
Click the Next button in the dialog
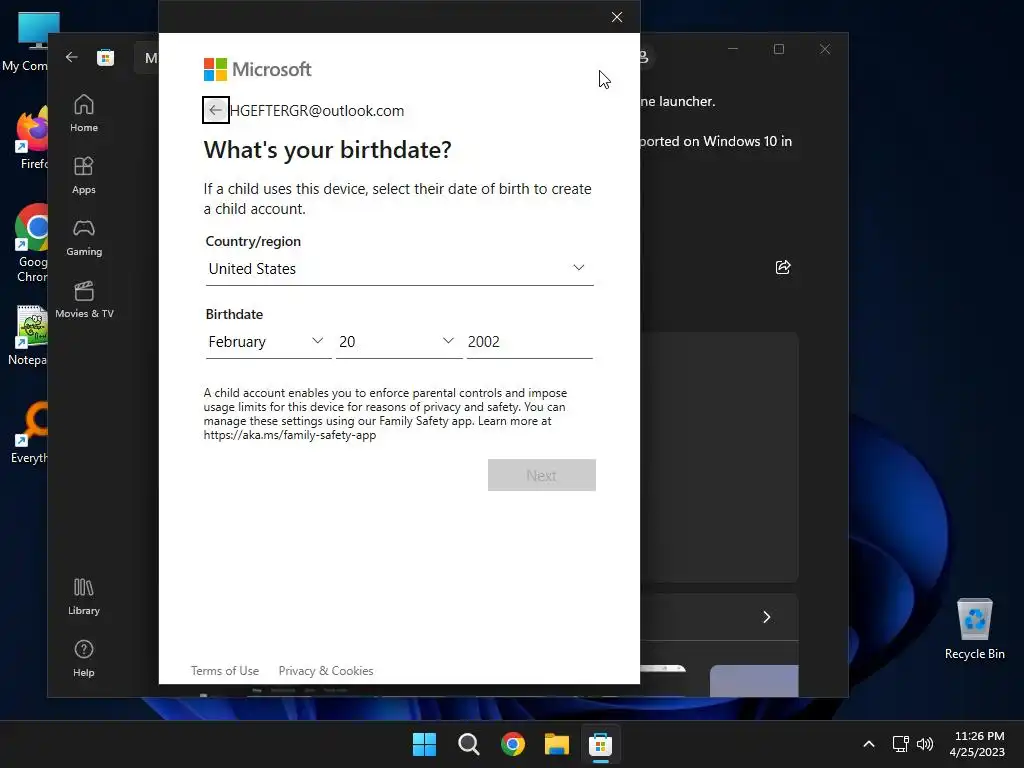[x=541, y=475]
